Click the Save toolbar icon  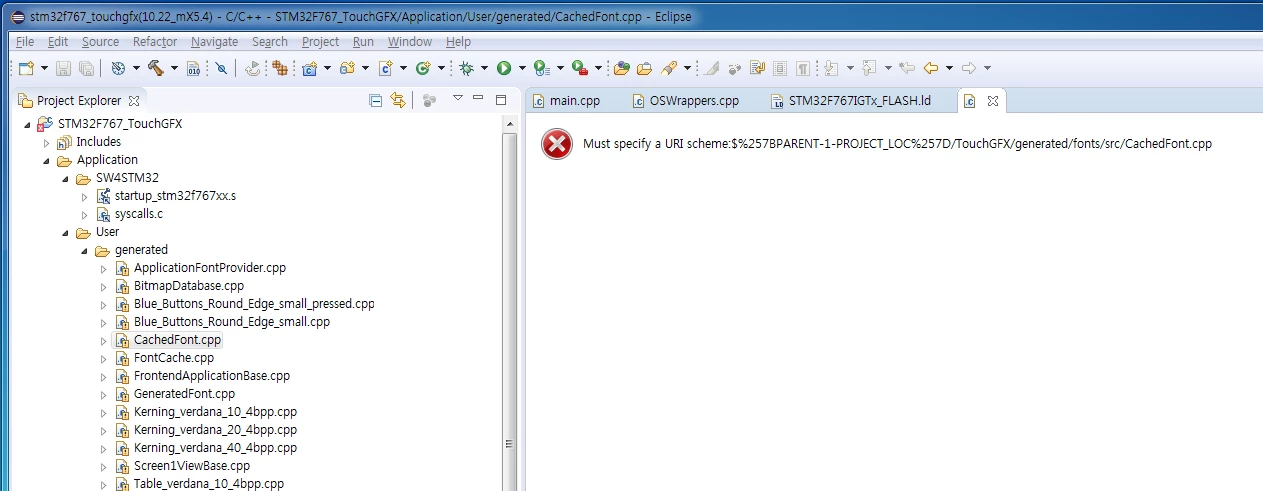click(63, 68)
